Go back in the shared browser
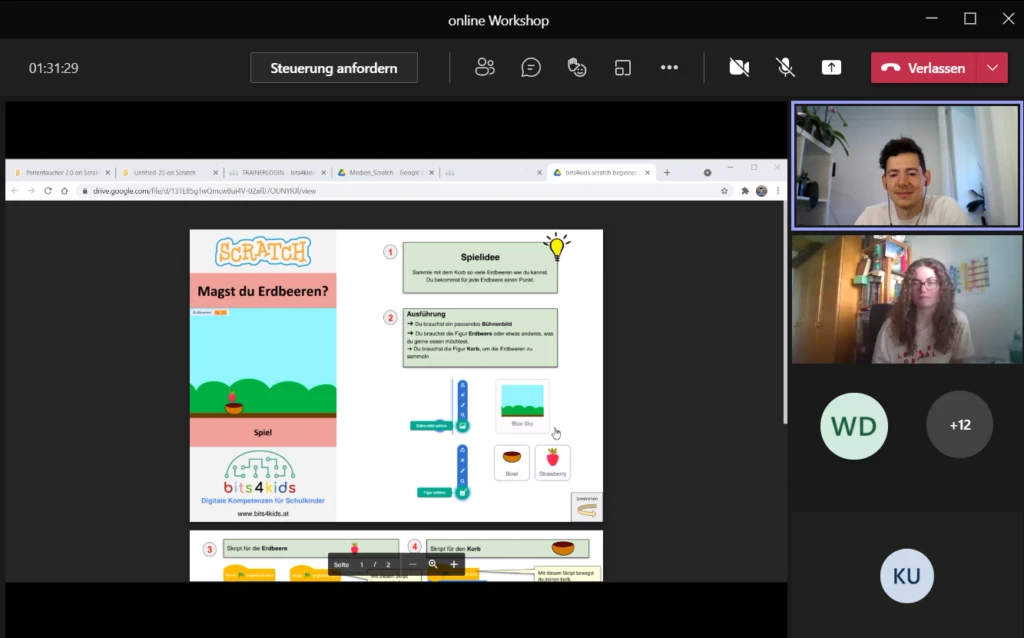1024x638 pixels. (15, 191)
